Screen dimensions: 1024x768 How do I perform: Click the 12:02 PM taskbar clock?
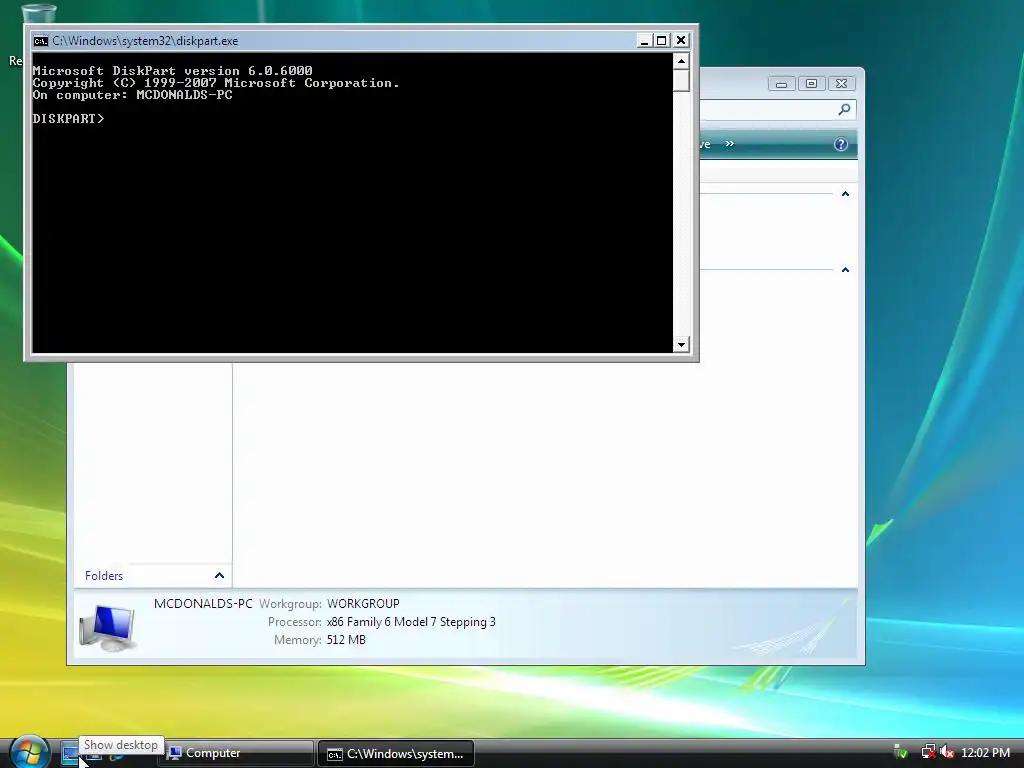pyautogui.click(x=985, y=753)
